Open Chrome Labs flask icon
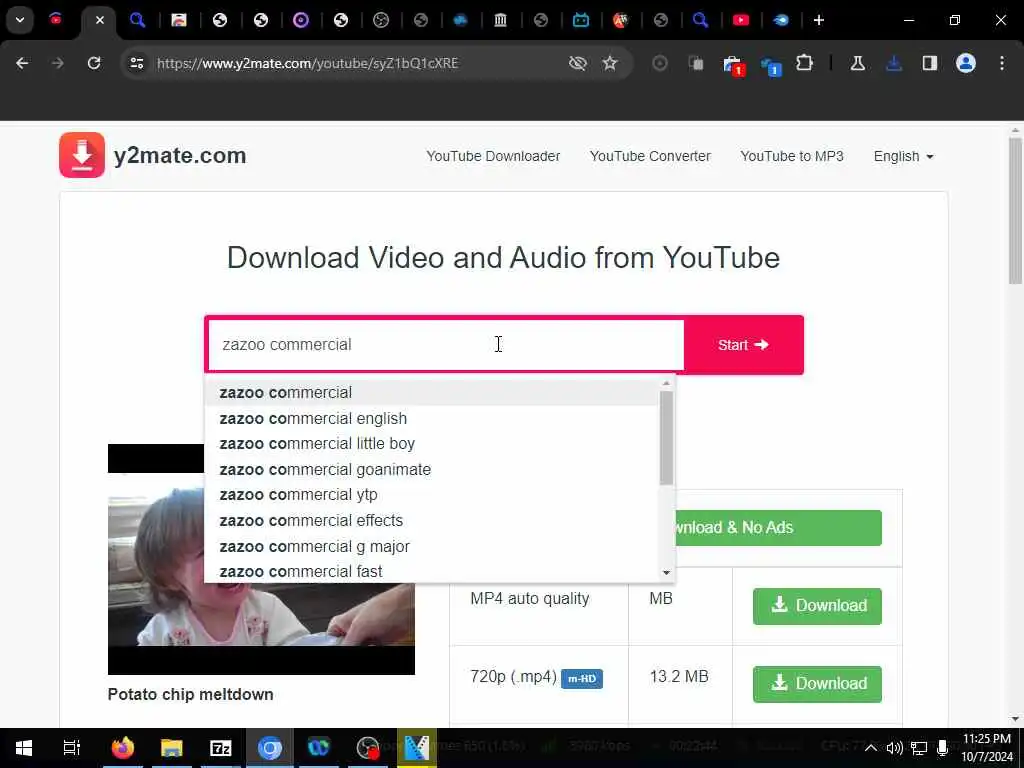The image size is (1024, 768). pos(857,63)
